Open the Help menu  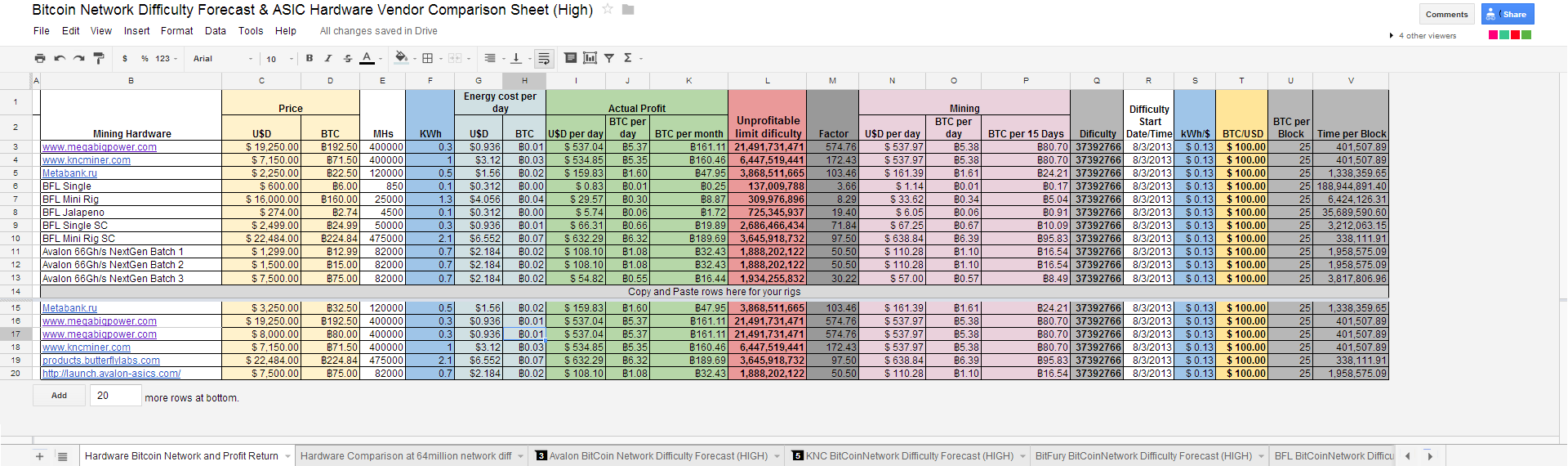(286, 31)
